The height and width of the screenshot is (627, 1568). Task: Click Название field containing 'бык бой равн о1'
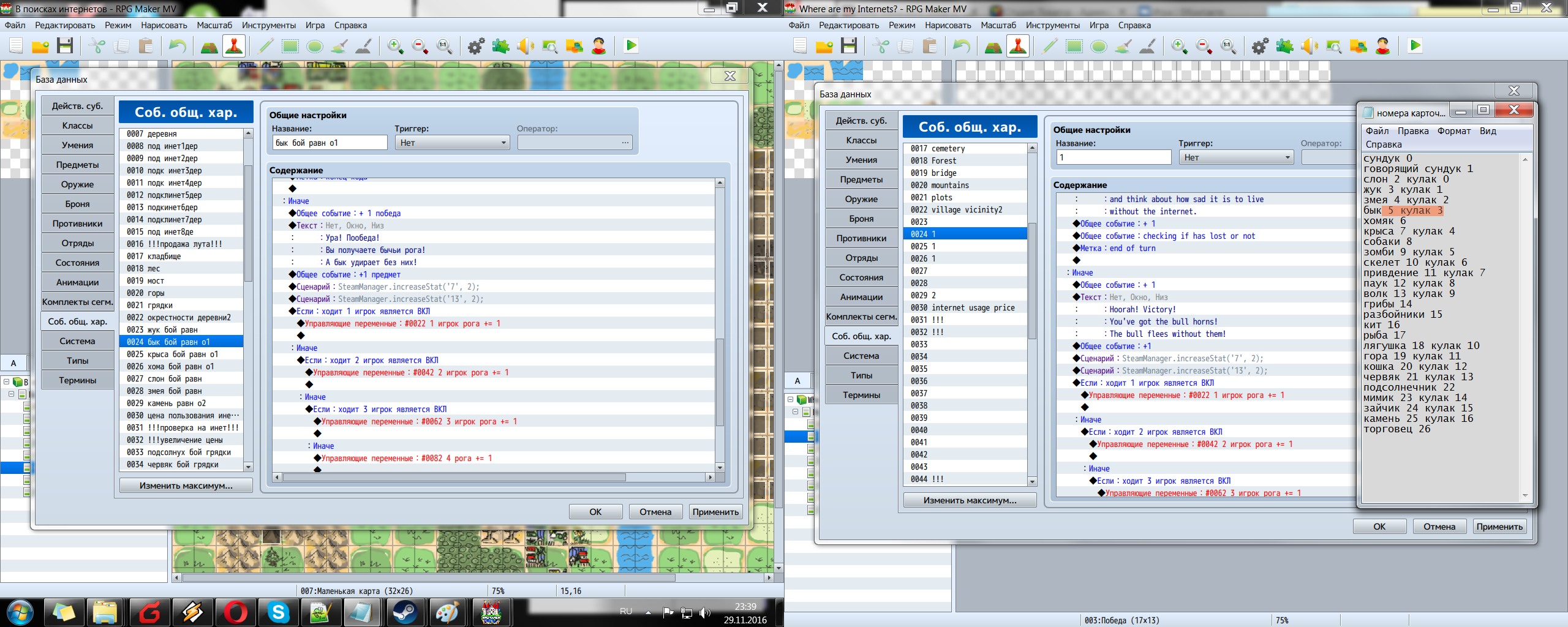point(330,143)
